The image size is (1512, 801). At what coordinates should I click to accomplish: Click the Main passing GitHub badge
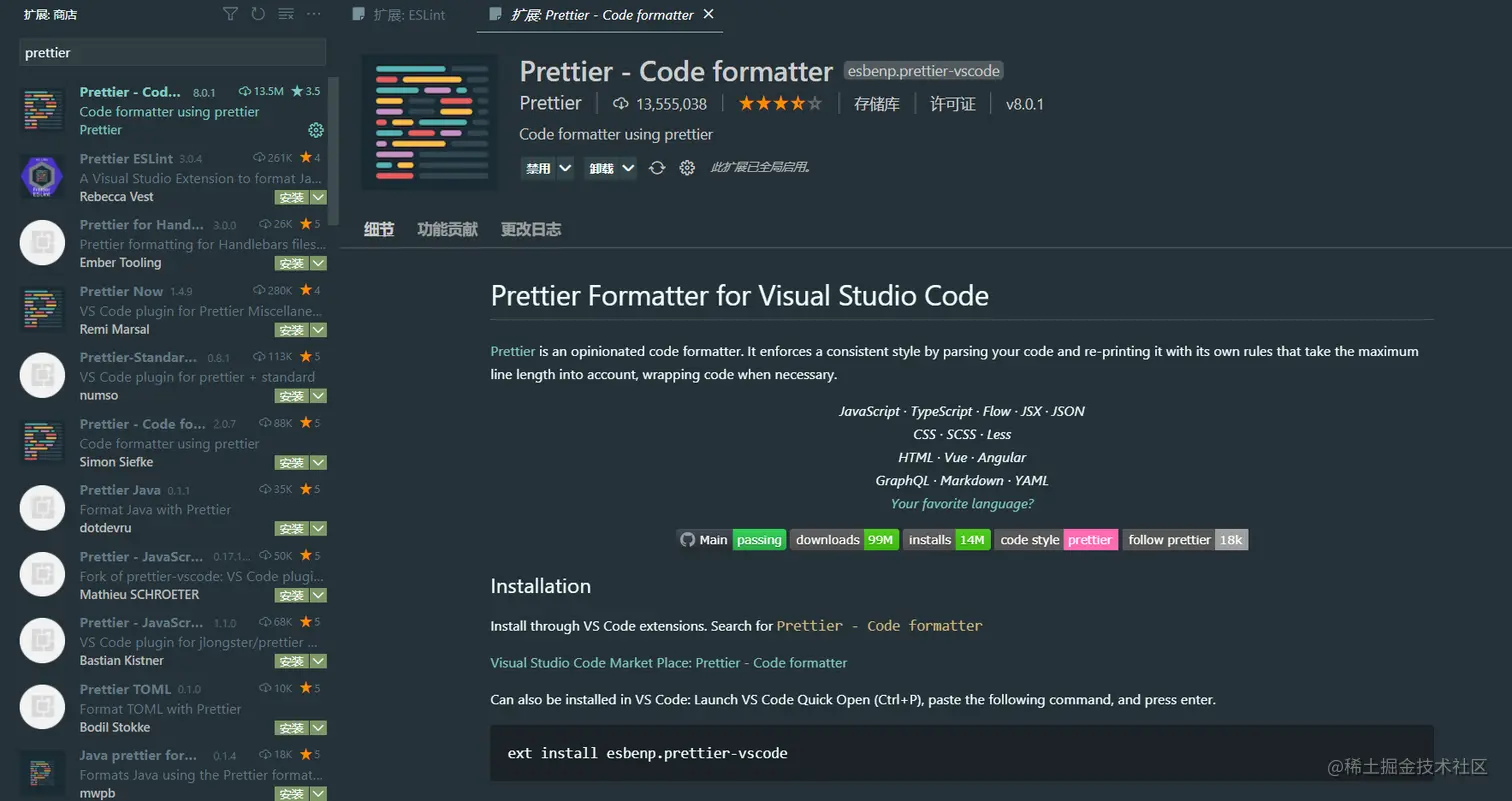pos(731,540)
